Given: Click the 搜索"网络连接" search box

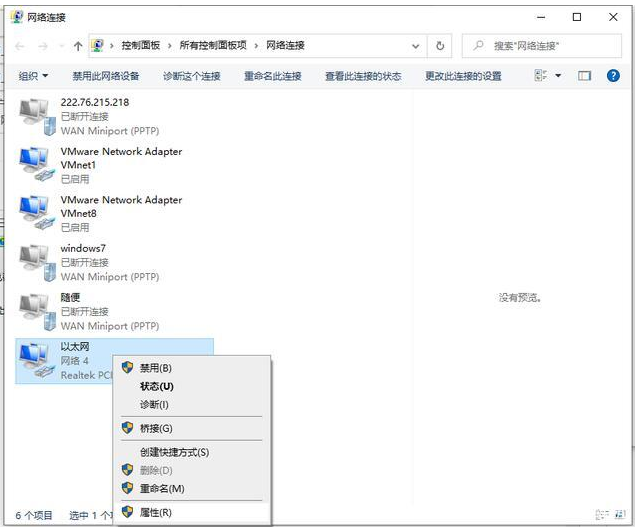Looking at the screenshot, I should tap(548, 46).
